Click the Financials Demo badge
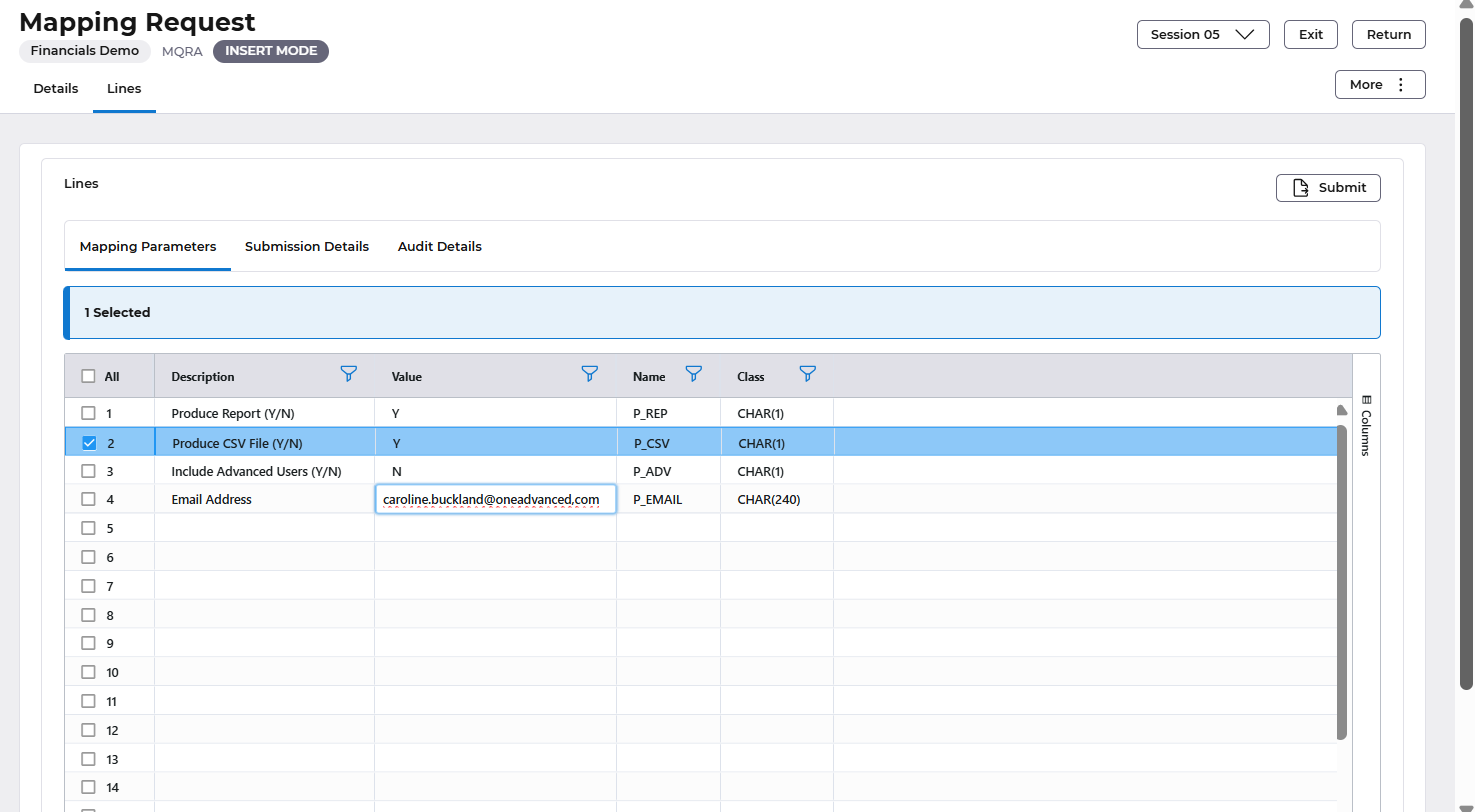This screenshot has width=1475, height=812. point(85,51)
